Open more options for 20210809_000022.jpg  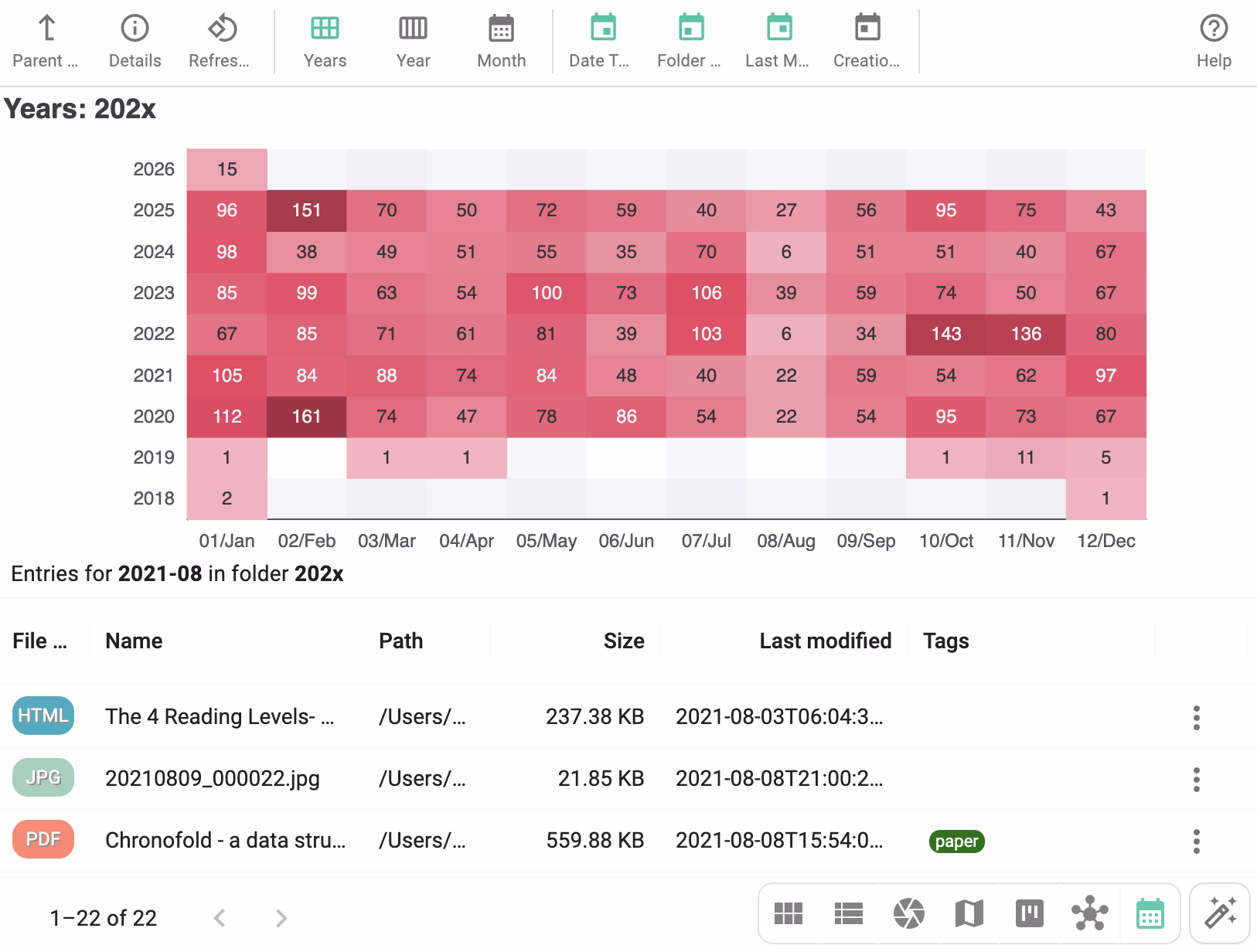pos(1196,779)
